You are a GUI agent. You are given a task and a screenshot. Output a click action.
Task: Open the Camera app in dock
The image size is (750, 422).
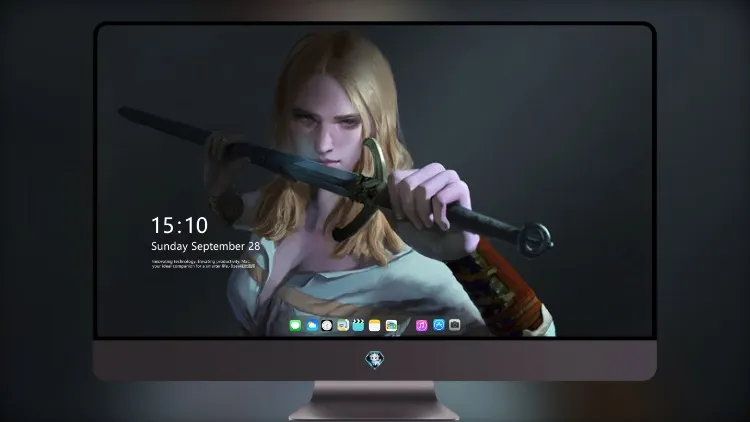pos(455,325)
